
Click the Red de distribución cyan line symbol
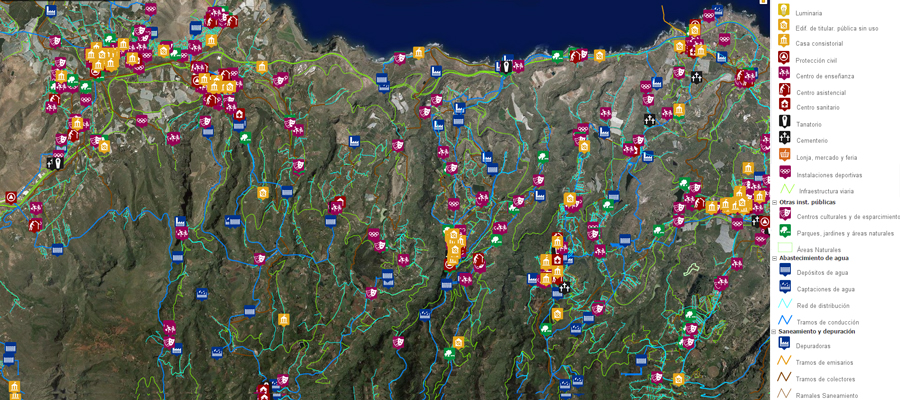click(x=784, y=305)
